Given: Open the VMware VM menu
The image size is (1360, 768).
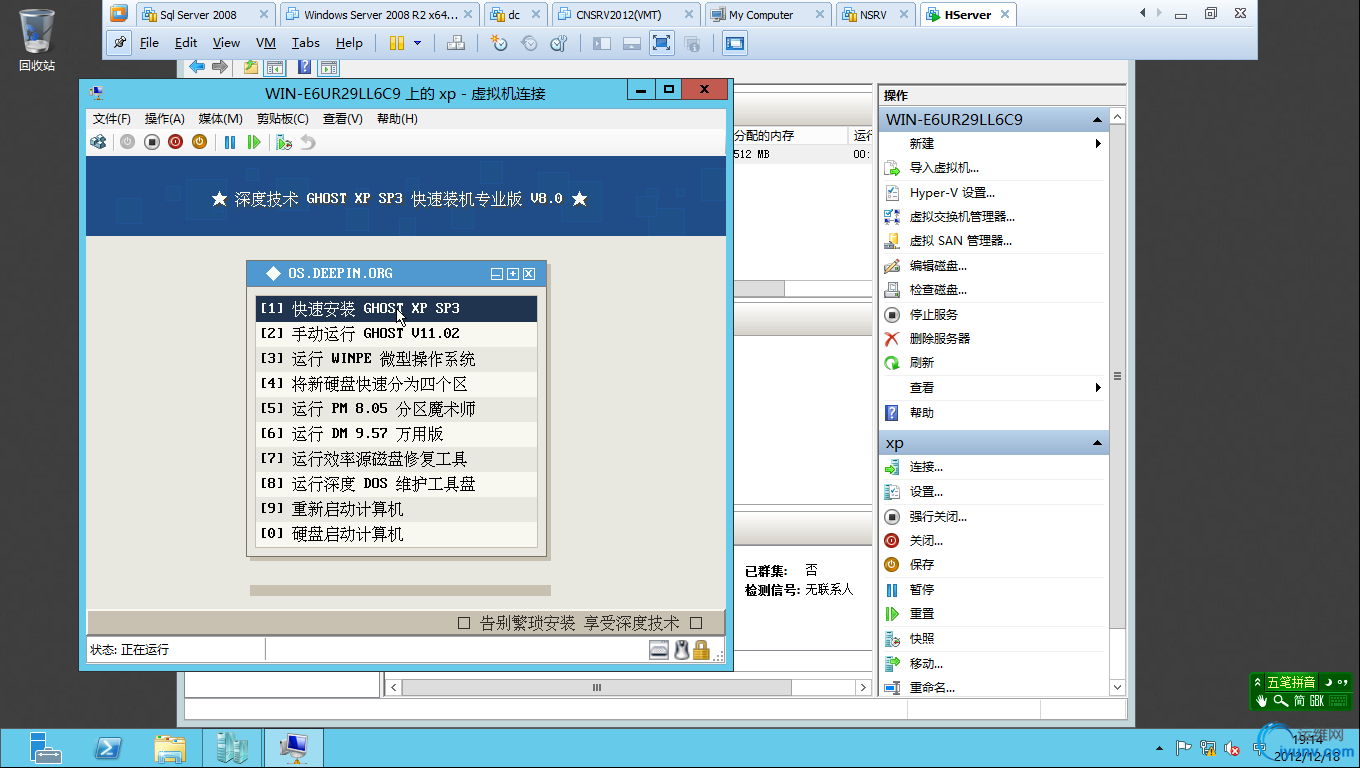Looking at the screenshot, I should coord(266,43).
